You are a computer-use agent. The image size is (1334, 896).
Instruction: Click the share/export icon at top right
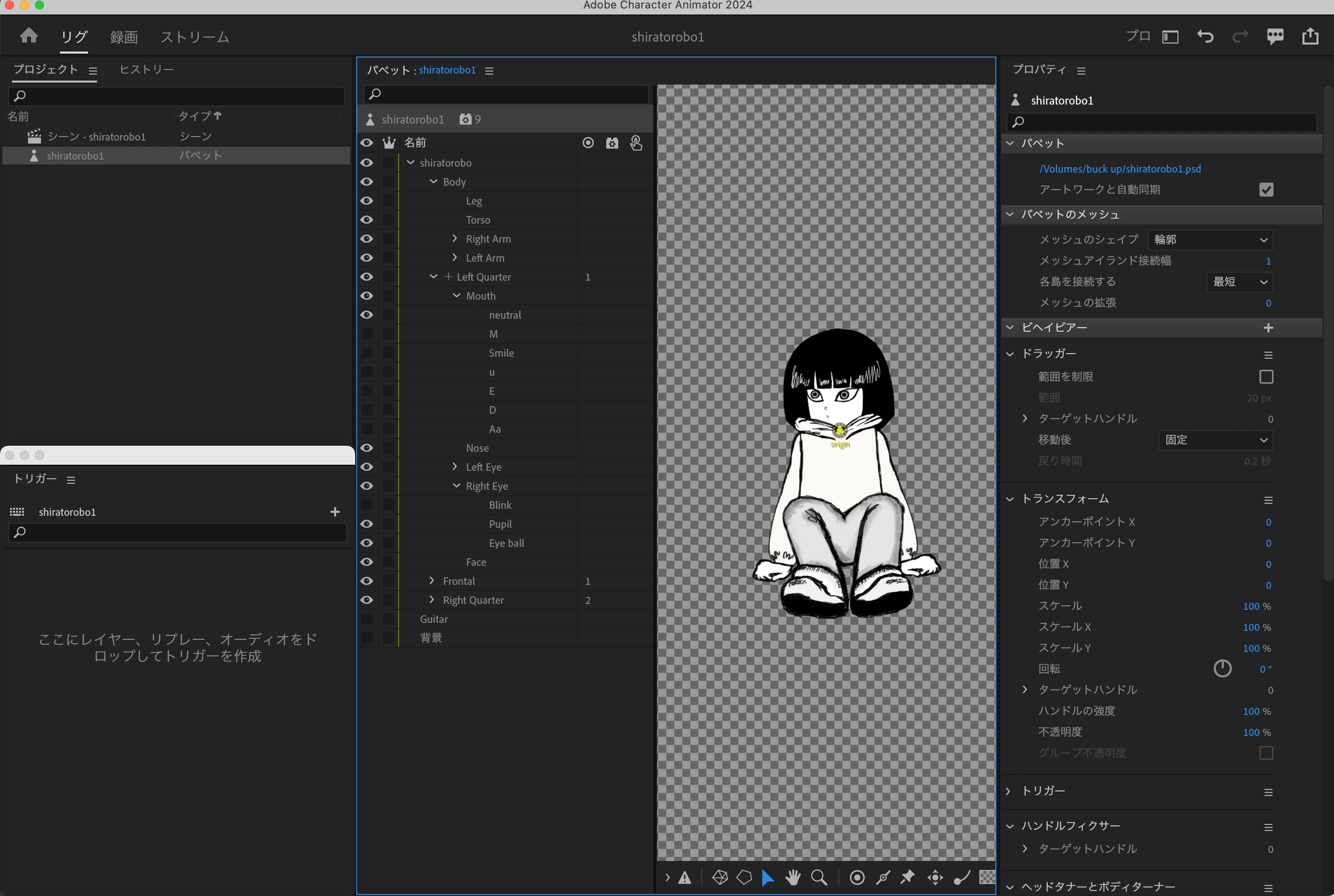point(1310,37)
